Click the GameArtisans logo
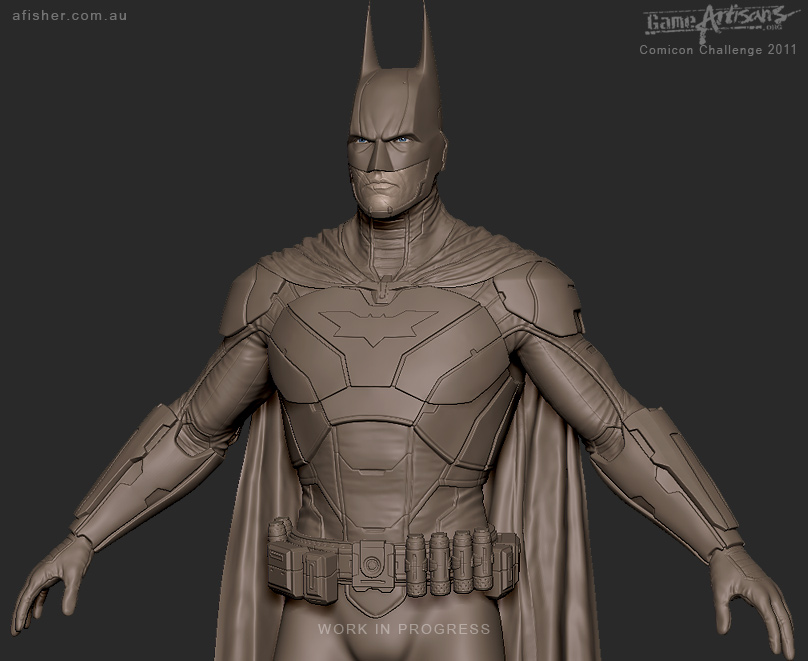This screenshot has width=808, height=661. (721, 23)
